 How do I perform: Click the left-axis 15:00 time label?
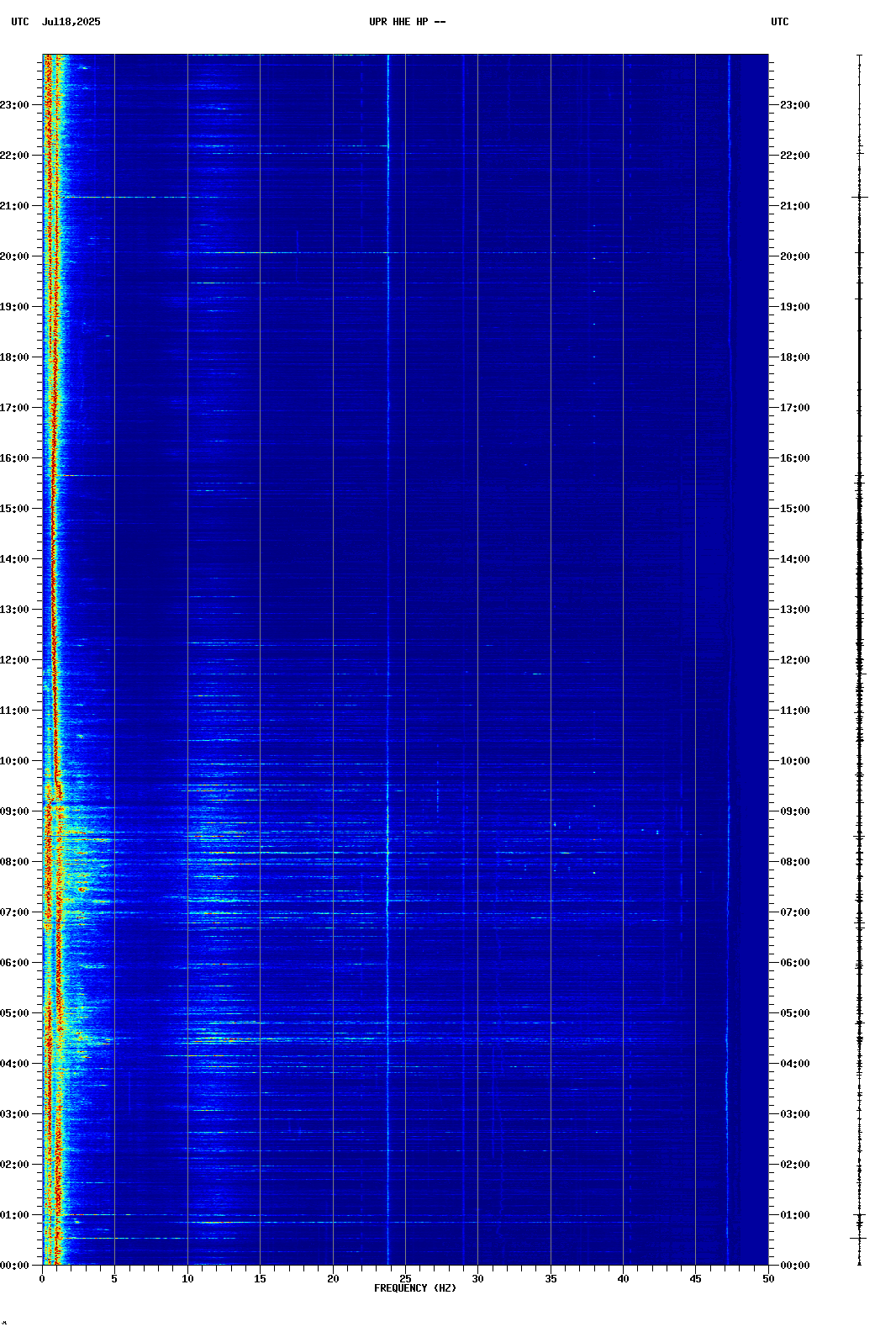[14, 509]
